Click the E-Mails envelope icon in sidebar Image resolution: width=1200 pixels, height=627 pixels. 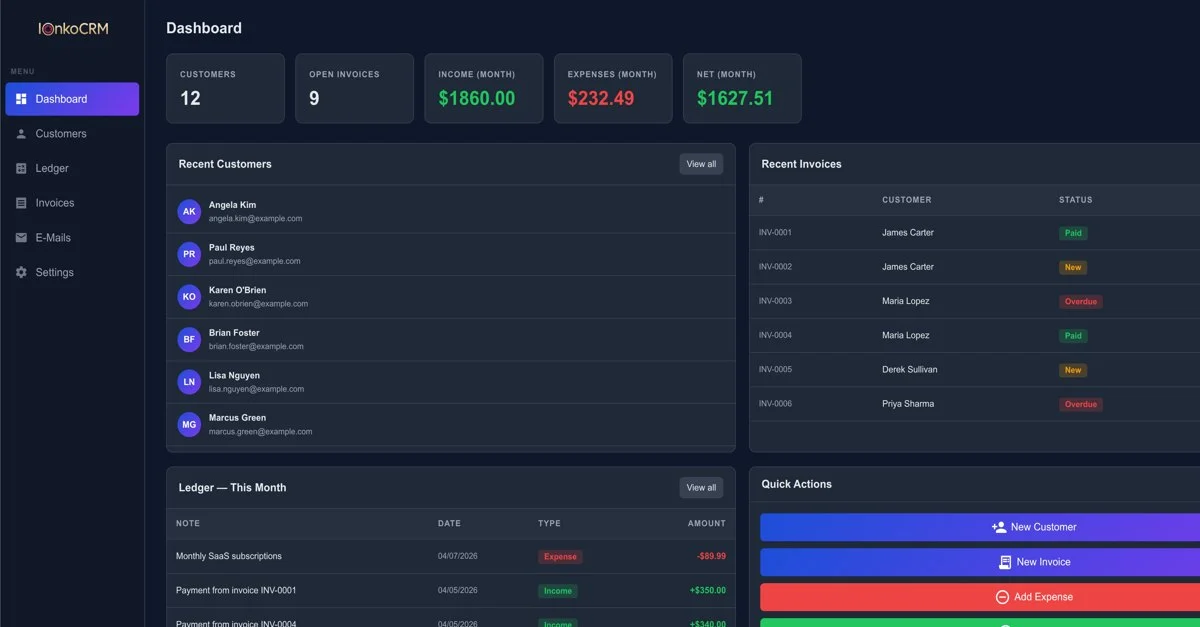coord(21,238)
